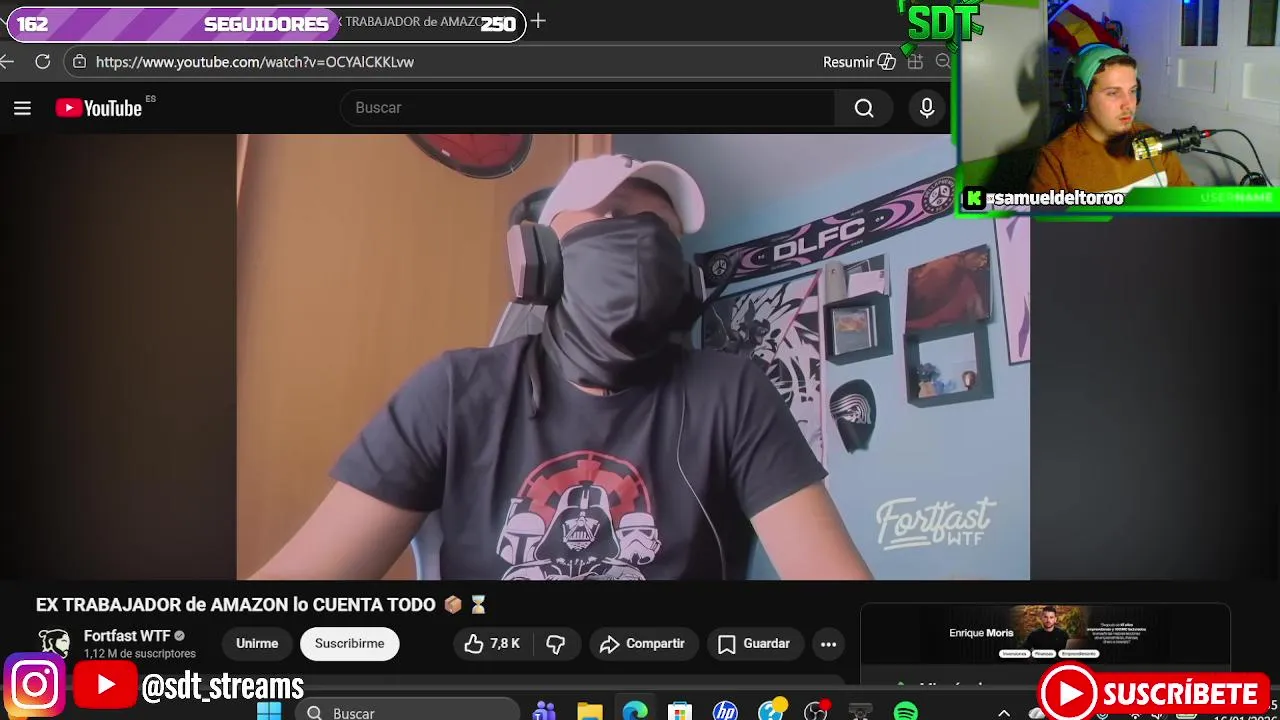Click the Suscribirme button
The image size is (1280, 720).
[x=349, y=644]
